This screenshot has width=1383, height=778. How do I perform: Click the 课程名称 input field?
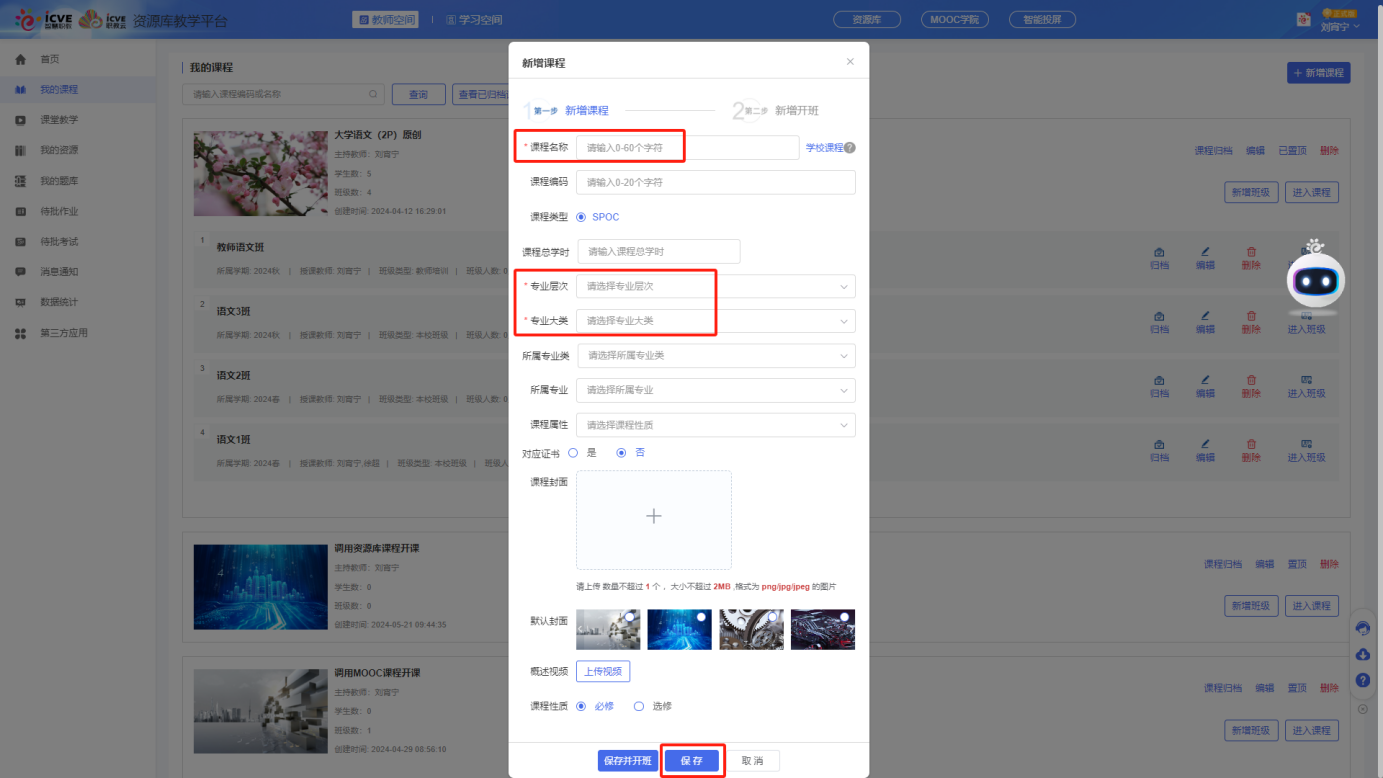pos(687,148)
